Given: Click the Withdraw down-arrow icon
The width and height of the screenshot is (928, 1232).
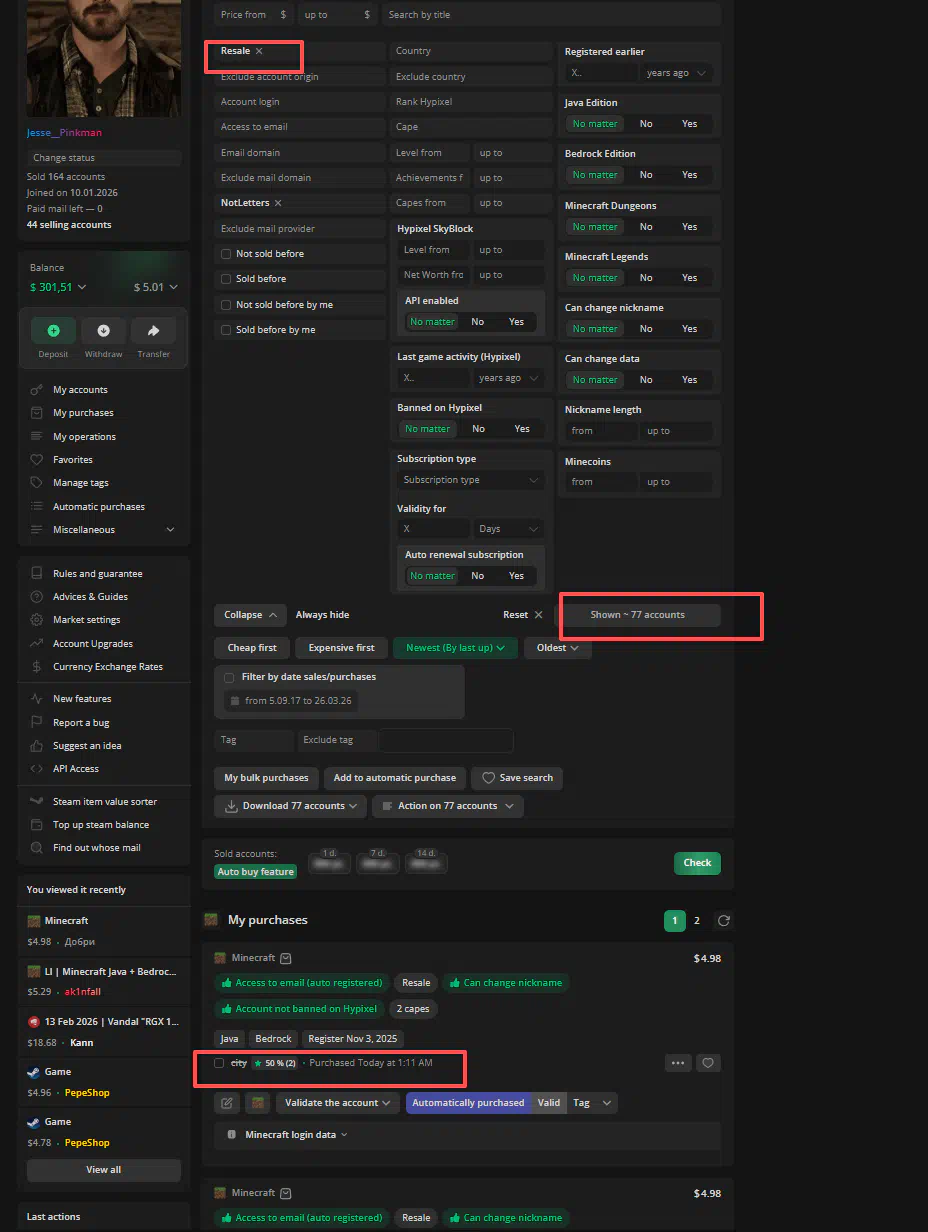Looking at the screenshot, I should click(103, 331).
